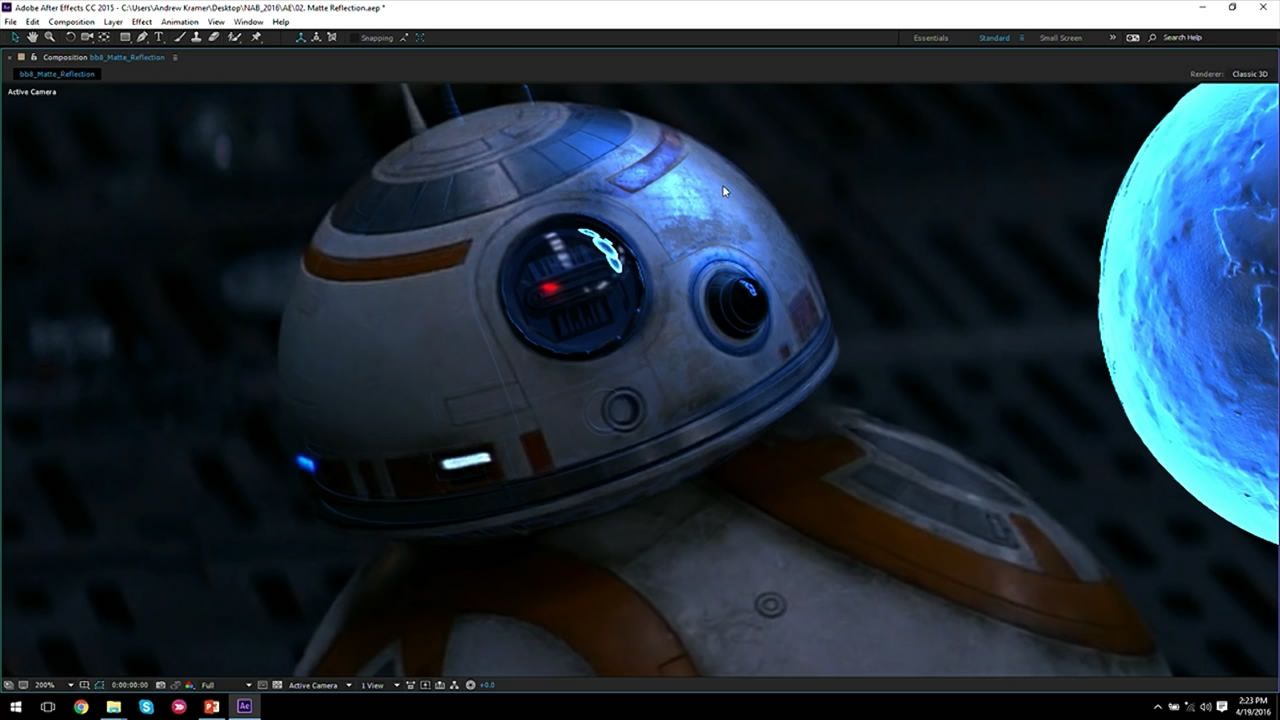1280x720 pixels.
Task: Select the Brush tool
Action: coord(180,37)
